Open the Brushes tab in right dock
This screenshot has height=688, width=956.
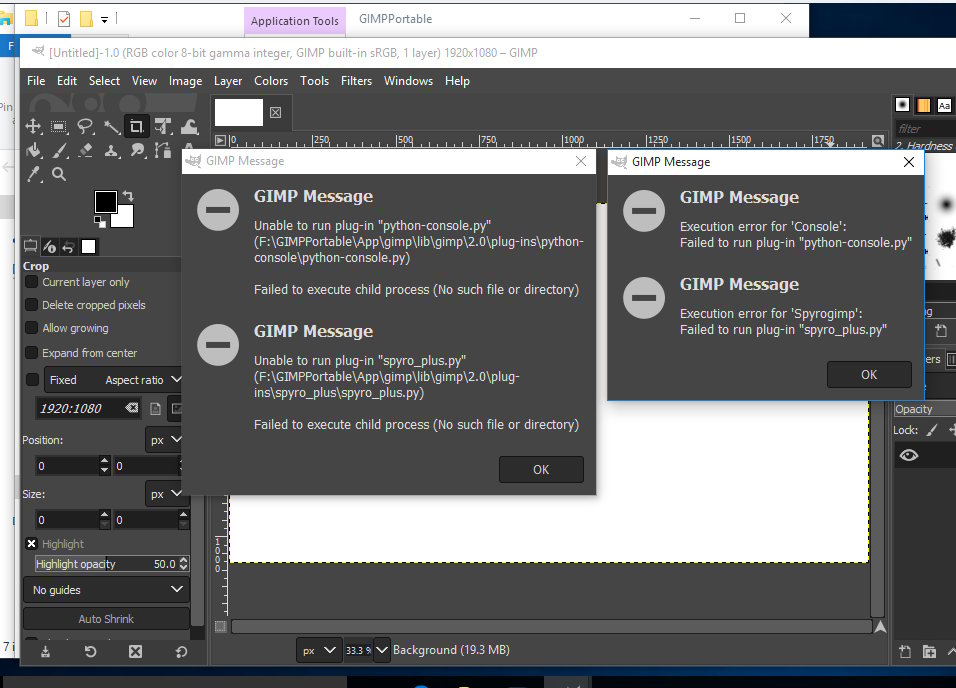pyautogui.click(x=902, y=105)
